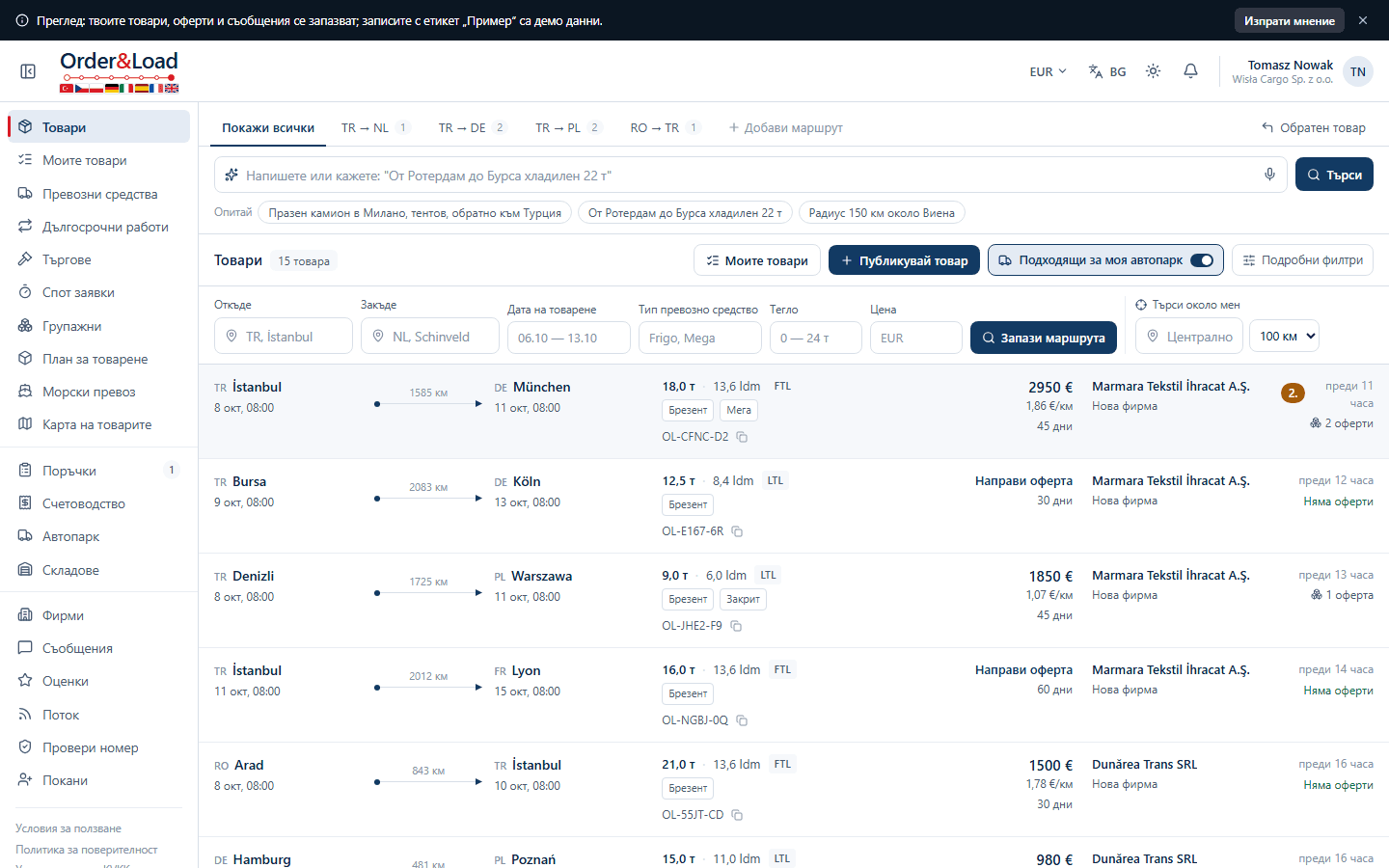The height and width of the screenshot is (868, 1389).
Task: Open Складове in sidebar
Action: click(x=96, y=570)
